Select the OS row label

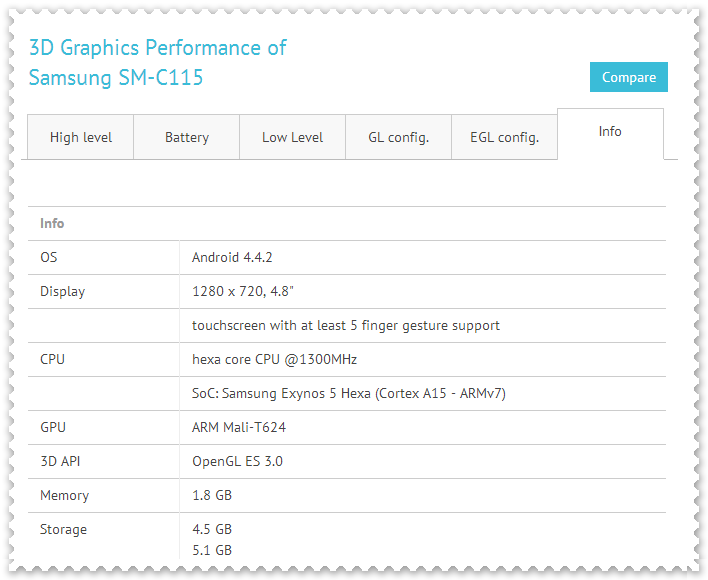(49, 257)
